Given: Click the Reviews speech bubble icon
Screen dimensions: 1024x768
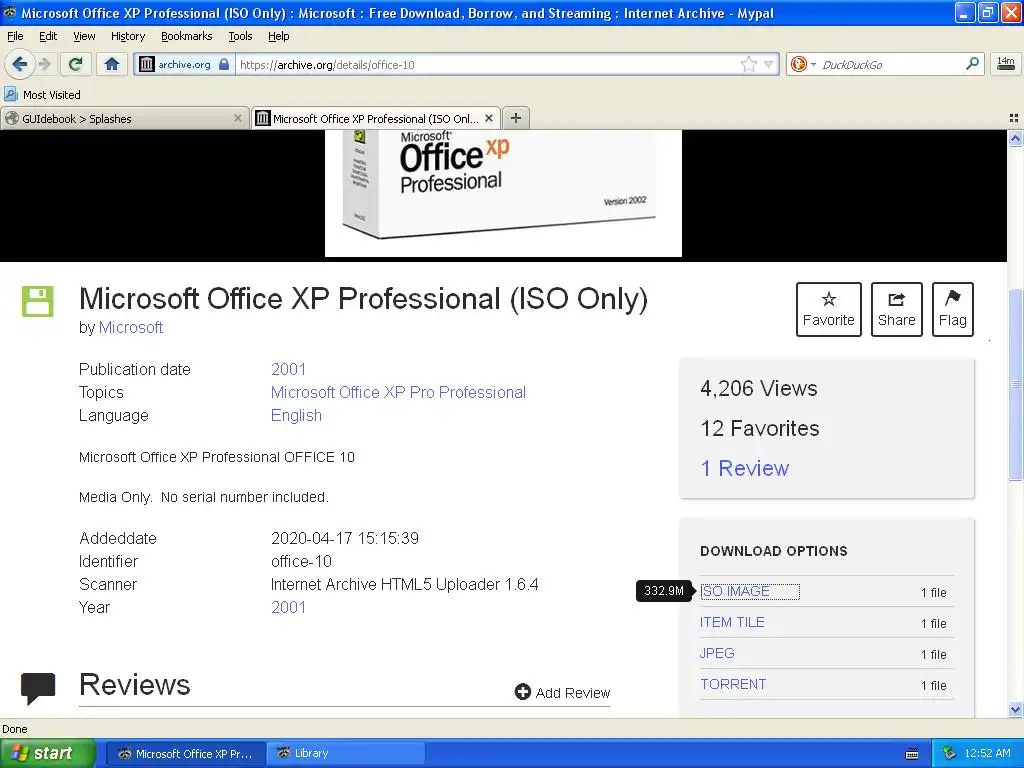Looking at the screenshot, I should 38,688.
